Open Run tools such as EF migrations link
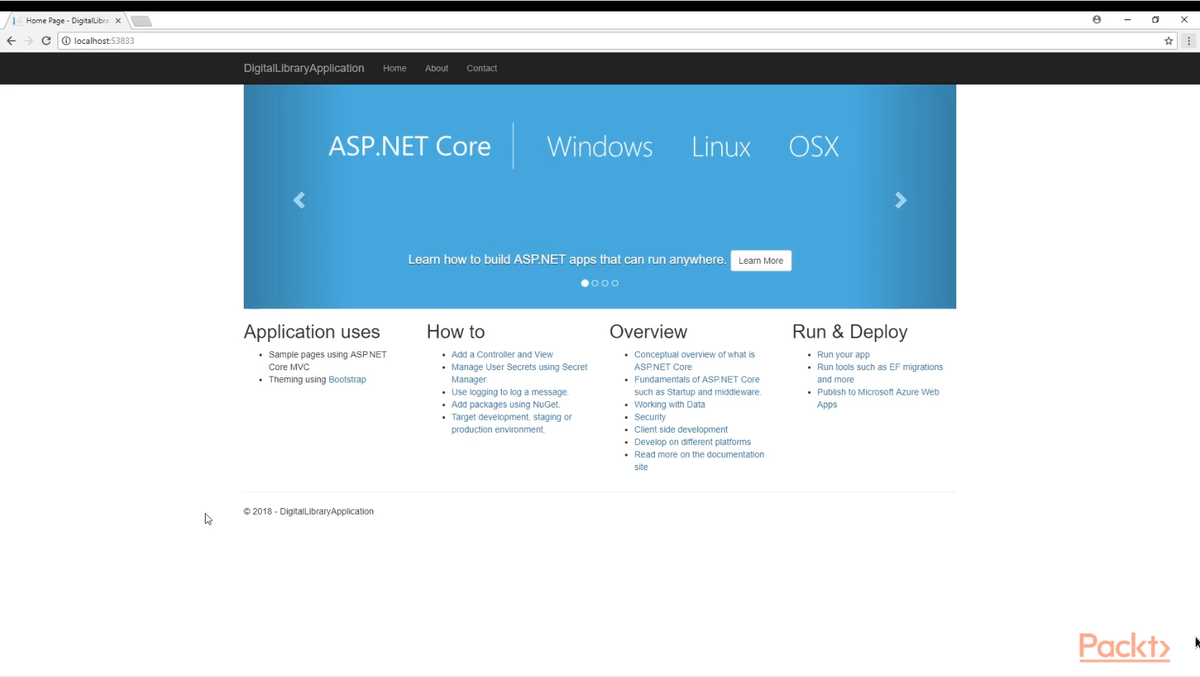 [880, 373]
